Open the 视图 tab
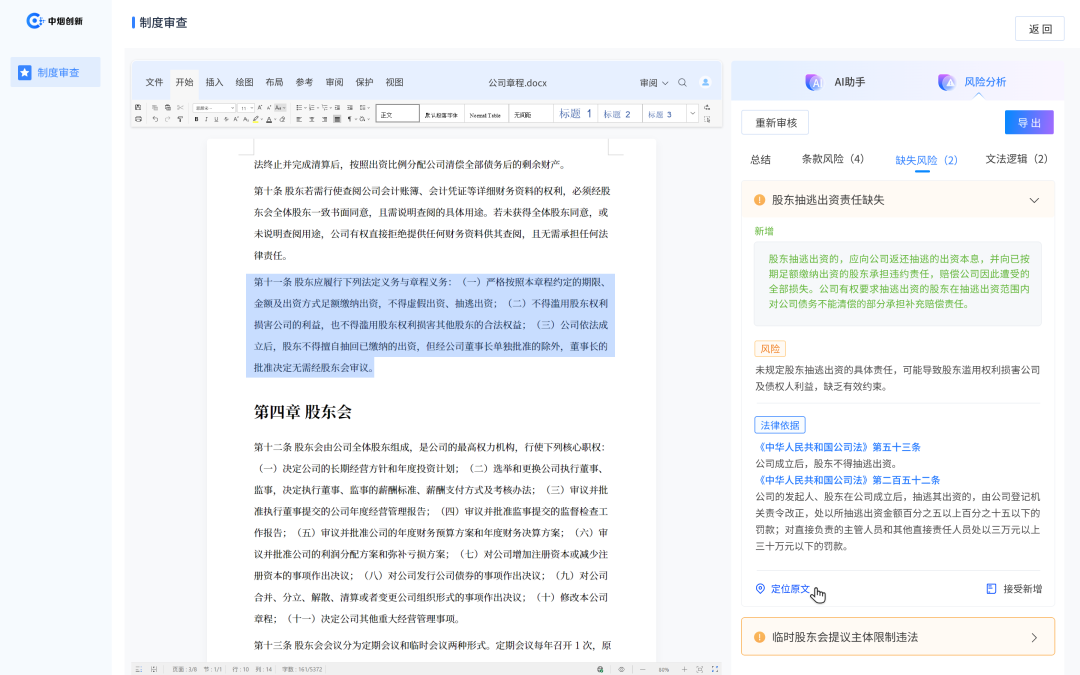 pyautogui.click(x=394, y=82)
